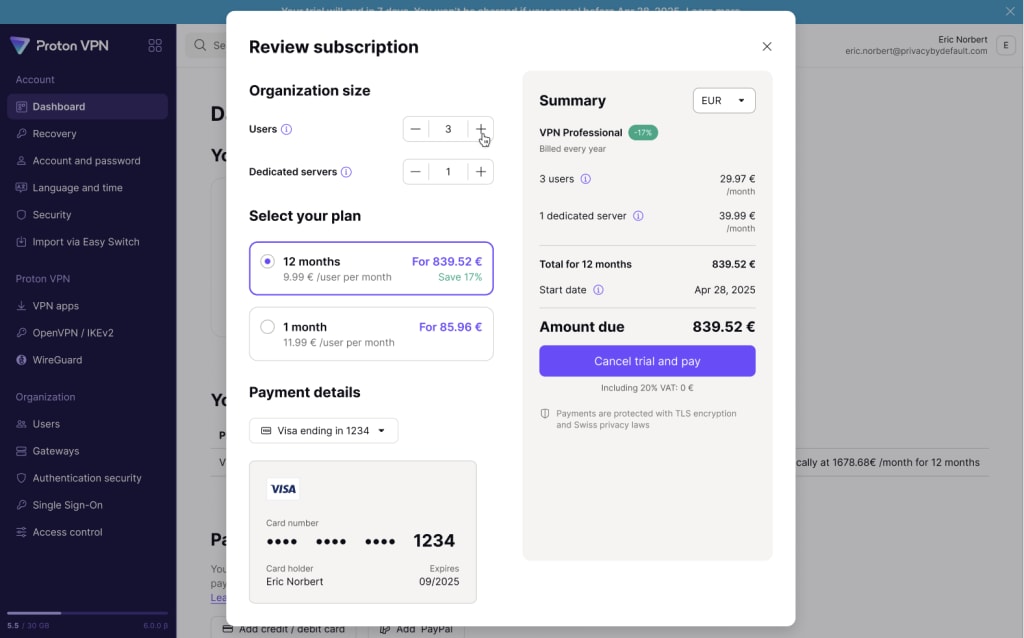Click the Amount due 839.52 € value
Viewport: 1024px width, 638px height.
coord(724,327)
